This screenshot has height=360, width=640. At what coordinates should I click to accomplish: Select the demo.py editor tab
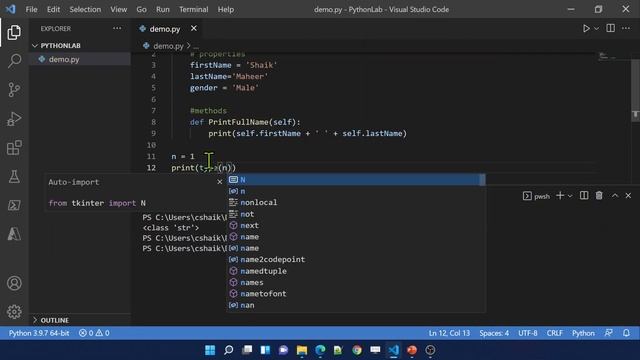pos(164,29)
